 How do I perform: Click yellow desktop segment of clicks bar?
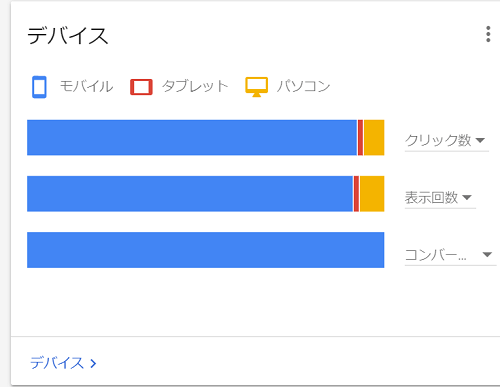tap(374, 138)
